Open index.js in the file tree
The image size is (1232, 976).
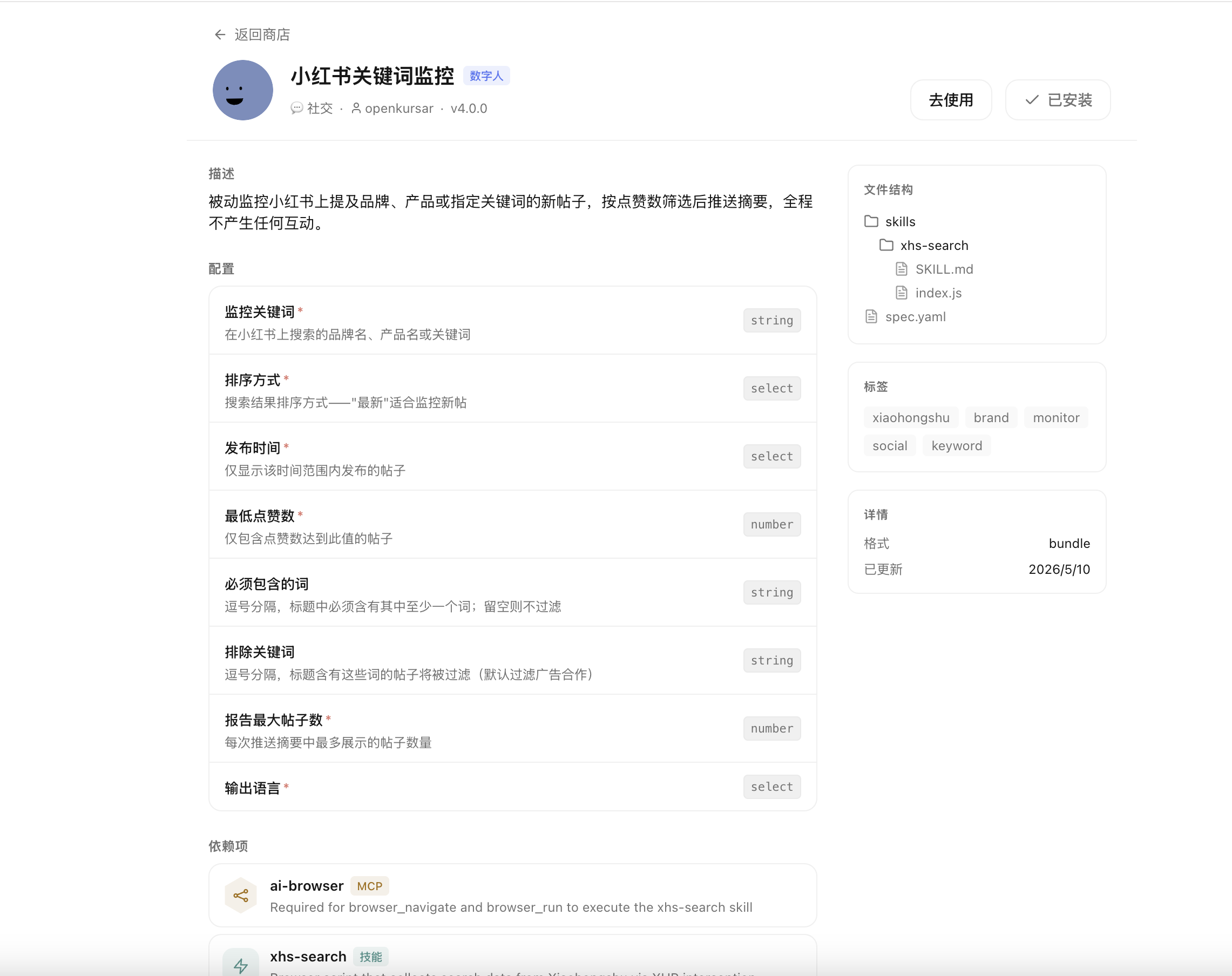pyautogui.click(x=938, y=293)
